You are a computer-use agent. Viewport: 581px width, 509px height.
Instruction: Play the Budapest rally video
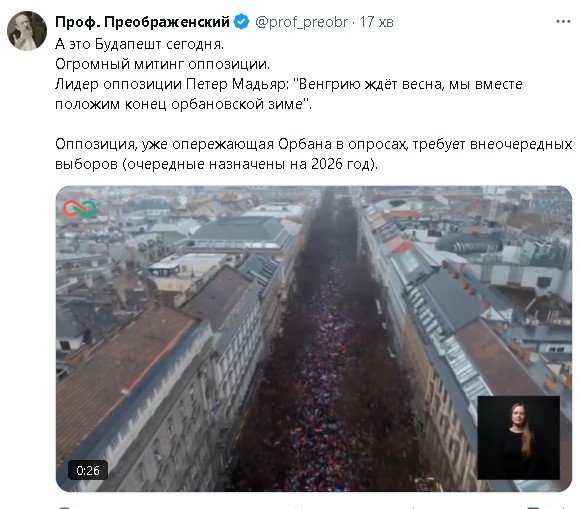(x=314, y=339)
